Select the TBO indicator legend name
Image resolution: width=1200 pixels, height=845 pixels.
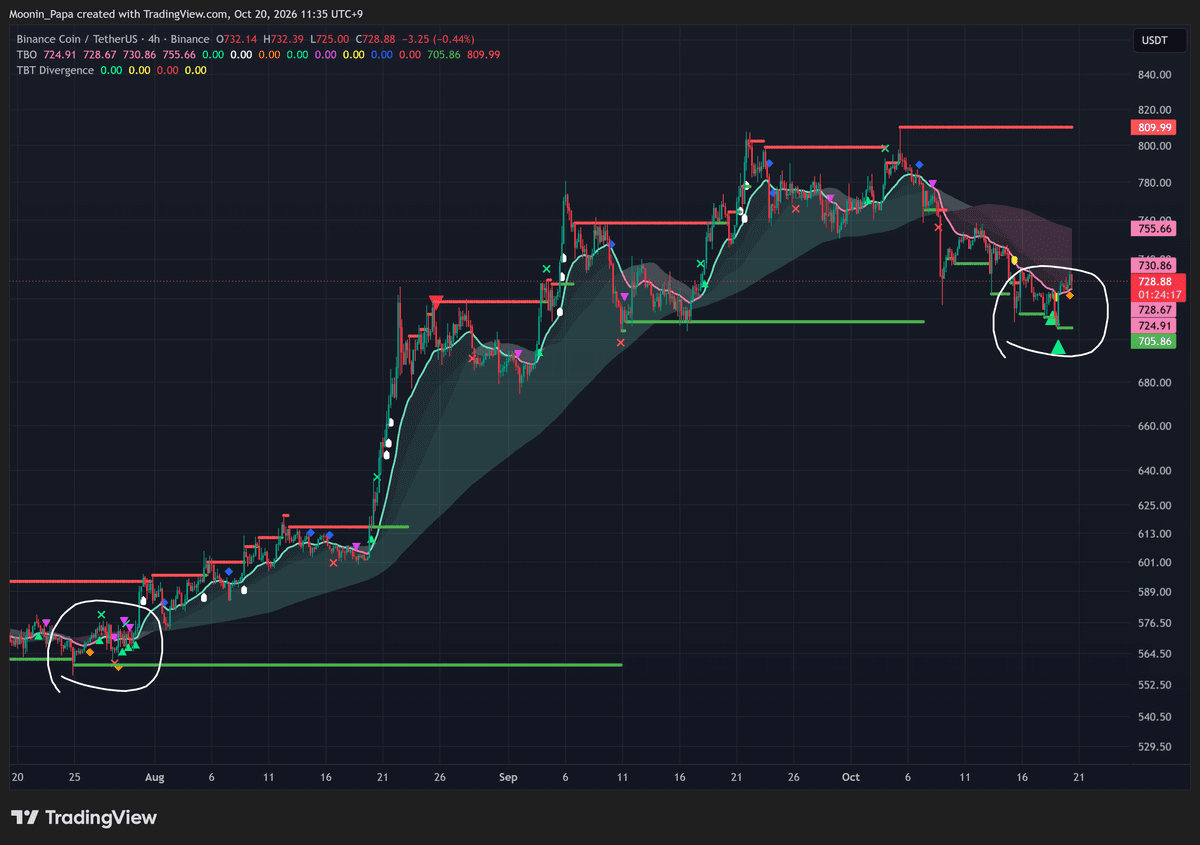27,54
